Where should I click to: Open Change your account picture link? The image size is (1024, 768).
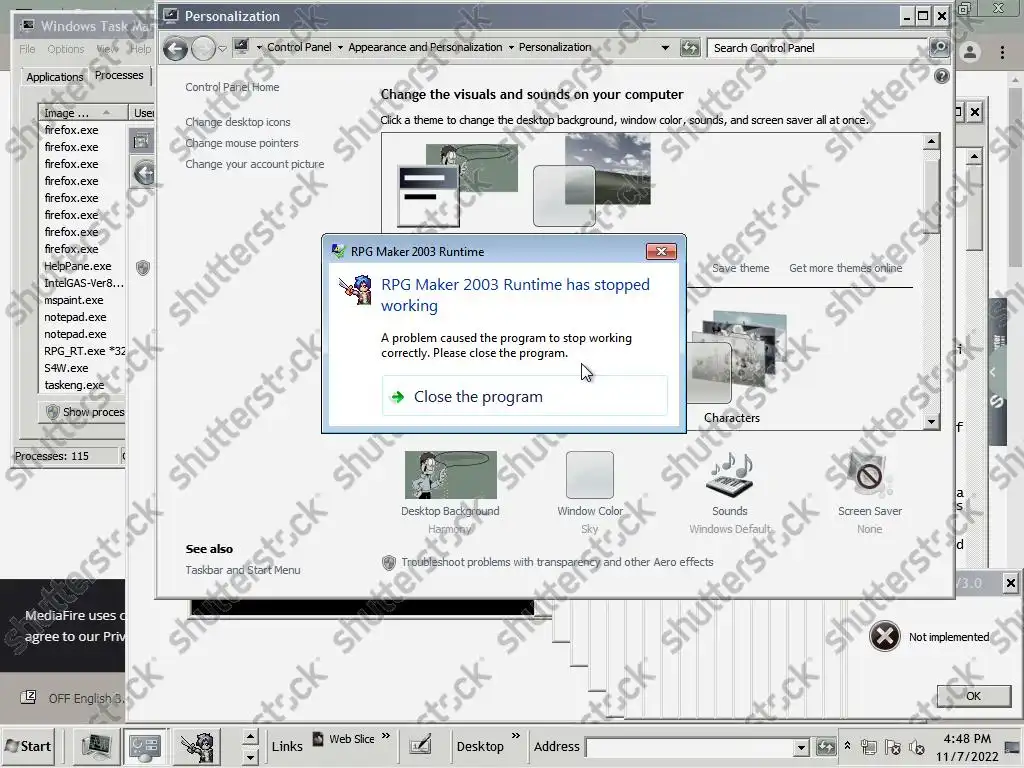point(255,164)
